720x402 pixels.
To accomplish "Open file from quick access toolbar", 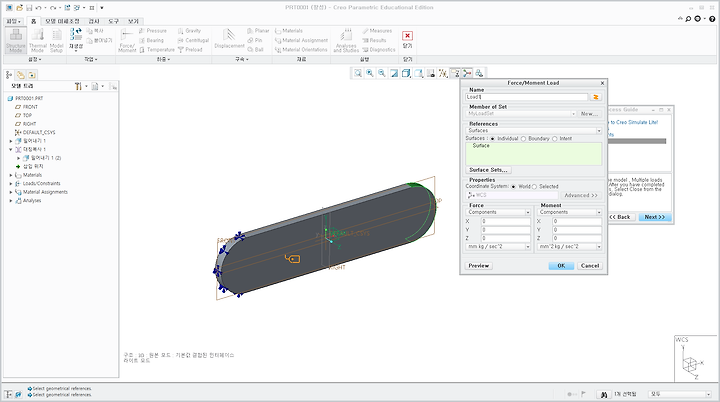I will point(21,8).
